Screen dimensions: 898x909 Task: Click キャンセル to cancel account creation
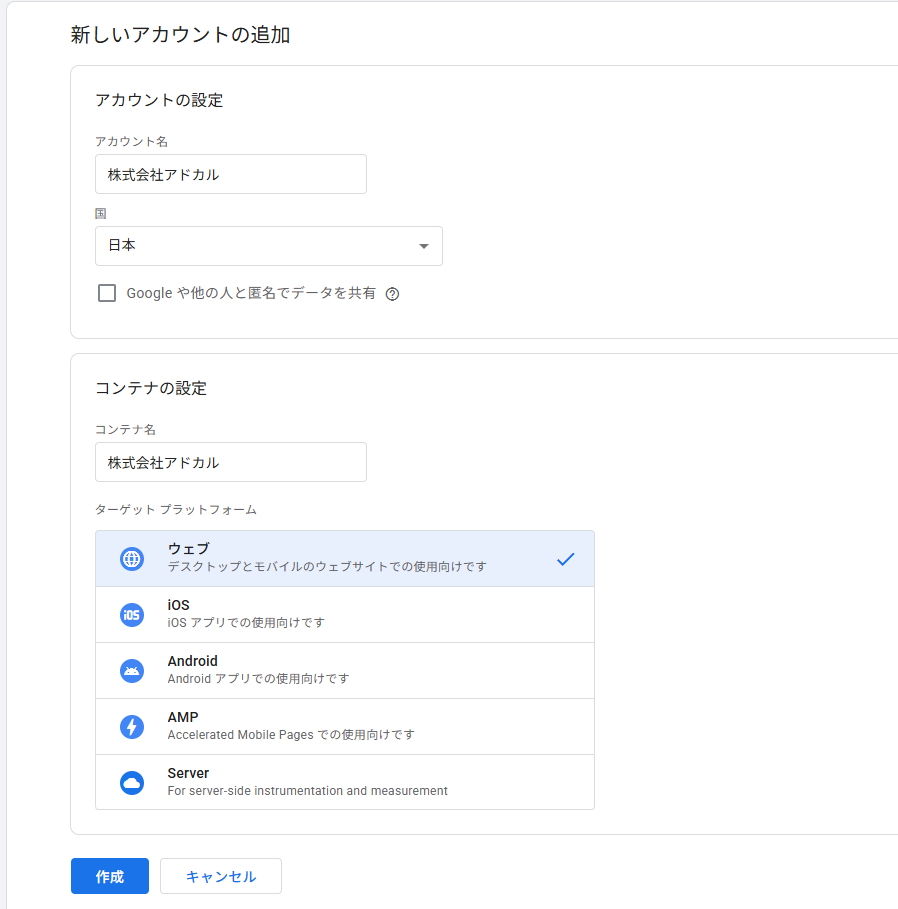(220, 876)
